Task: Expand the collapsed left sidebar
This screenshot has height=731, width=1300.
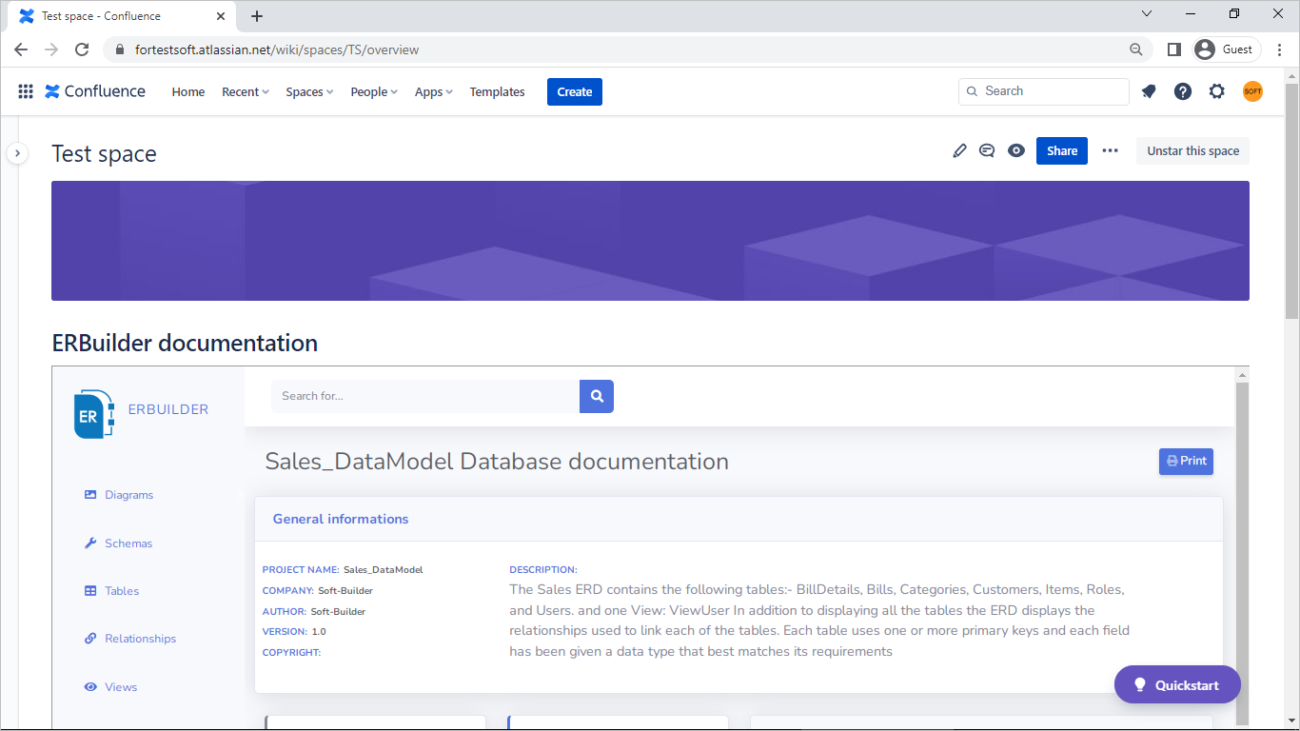Action: 17,153
